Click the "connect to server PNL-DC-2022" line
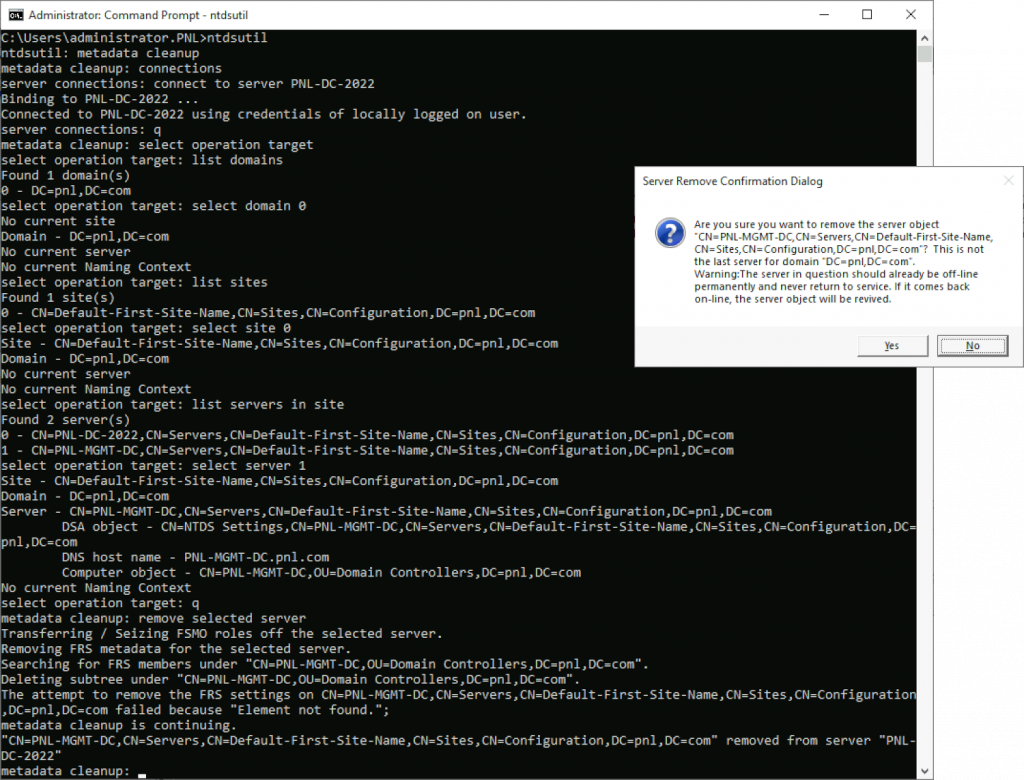Image resolution: width=1024 pixels, height=780 pixels. coord(188,84)
